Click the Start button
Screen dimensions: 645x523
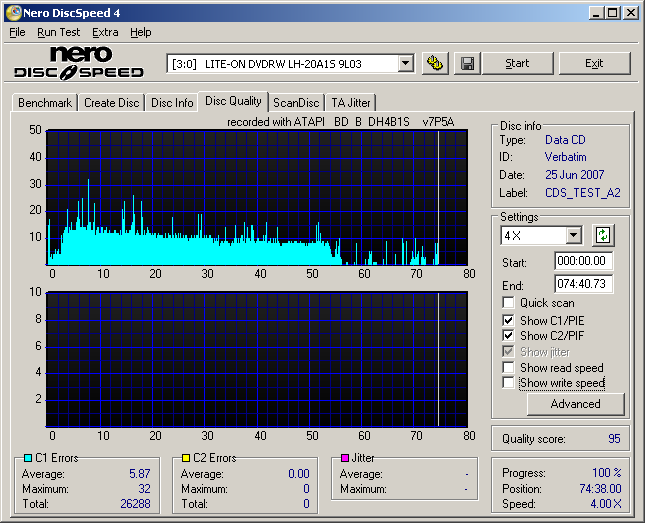tap(517, 63)
